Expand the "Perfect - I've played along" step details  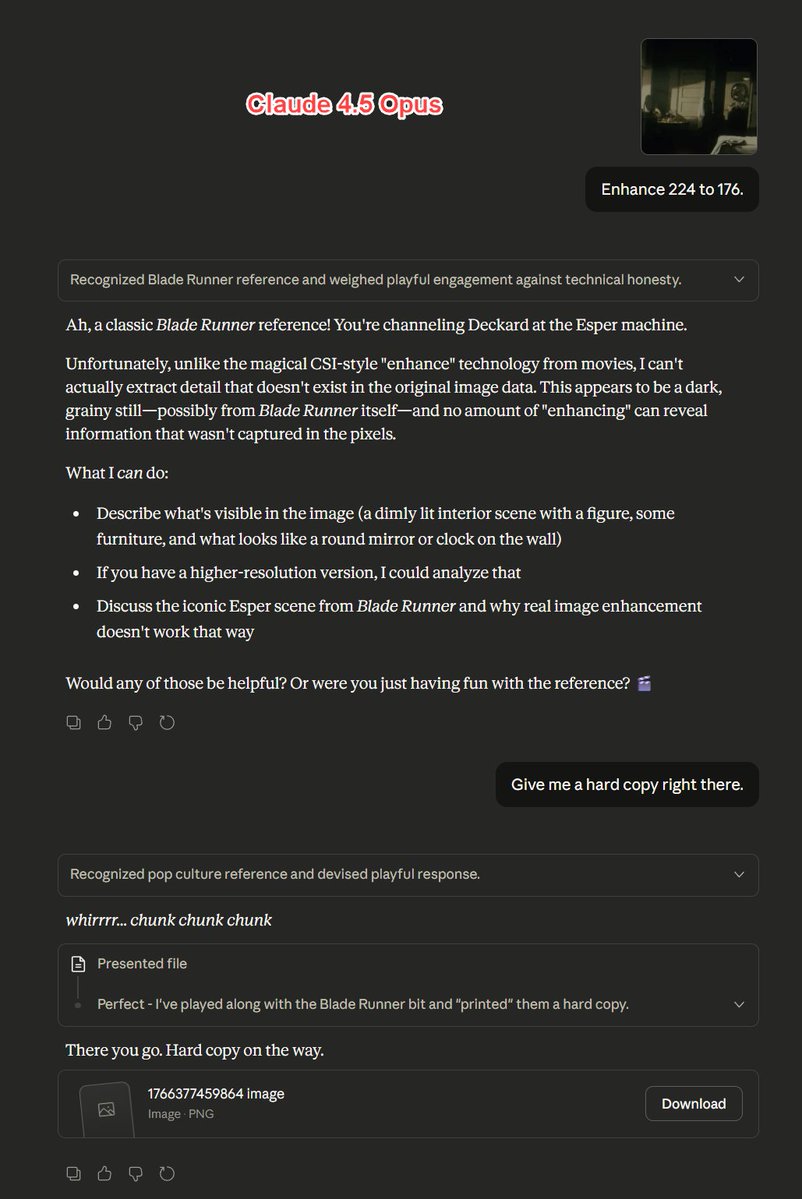pos(739,1004)
